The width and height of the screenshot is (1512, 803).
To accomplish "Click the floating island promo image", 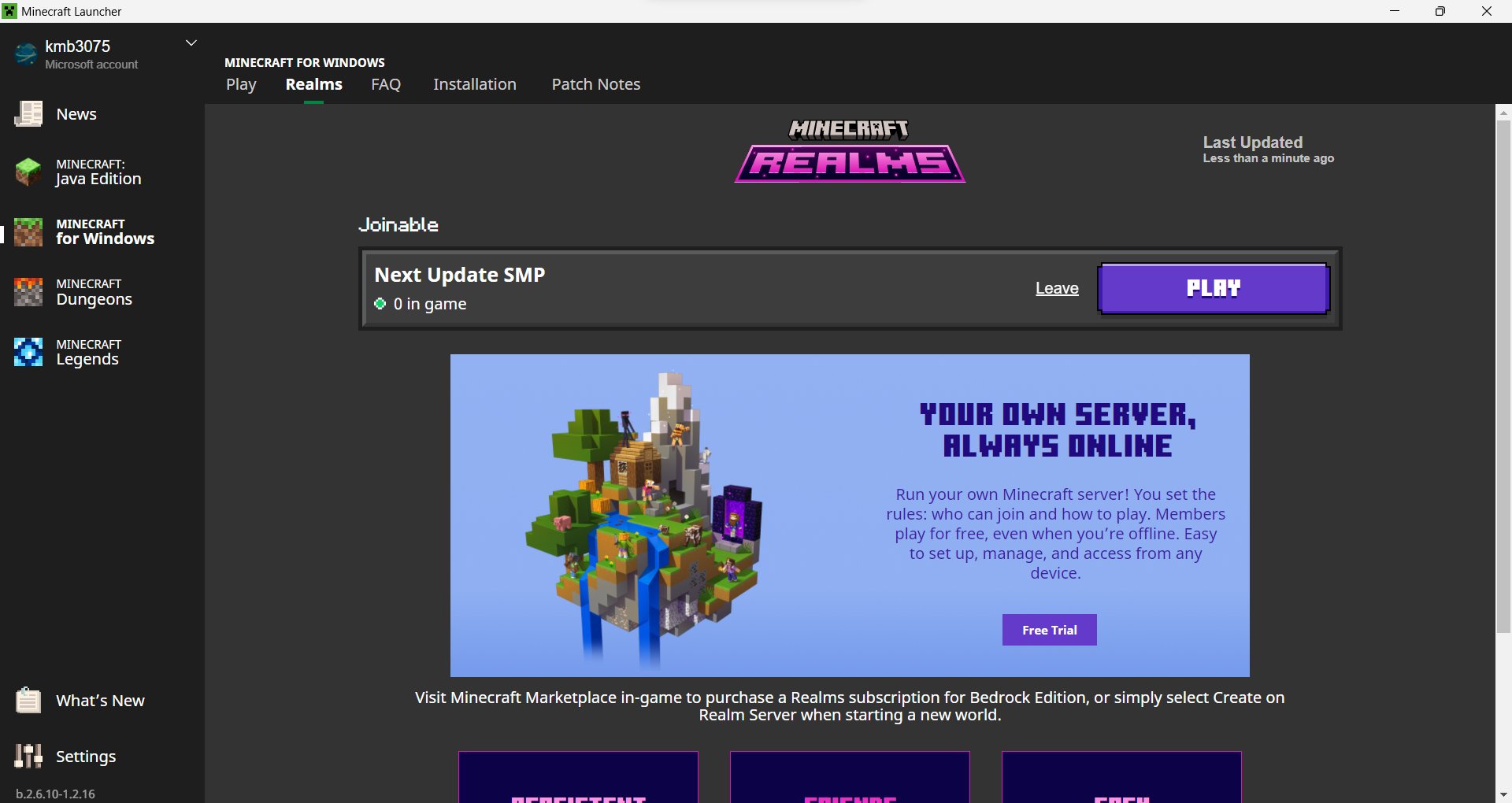I will [x=644, y=518].
